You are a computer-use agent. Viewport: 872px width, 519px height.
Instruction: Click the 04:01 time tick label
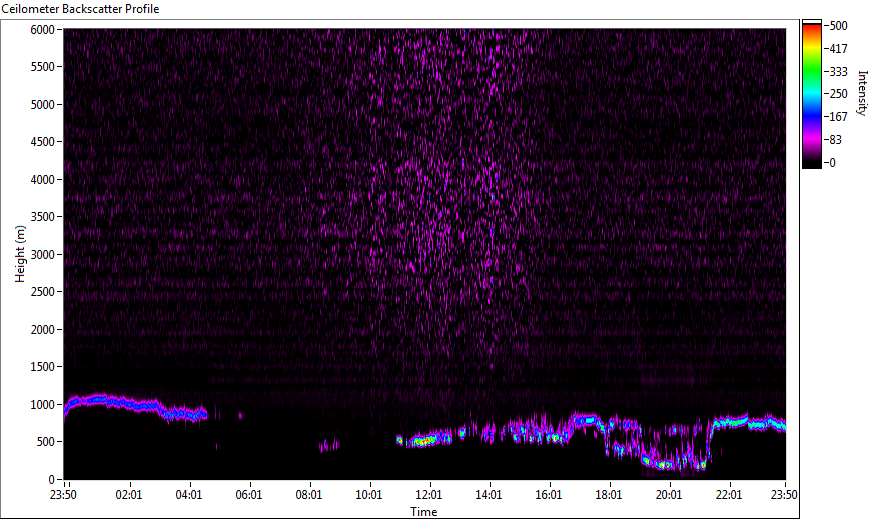[189, 495]
